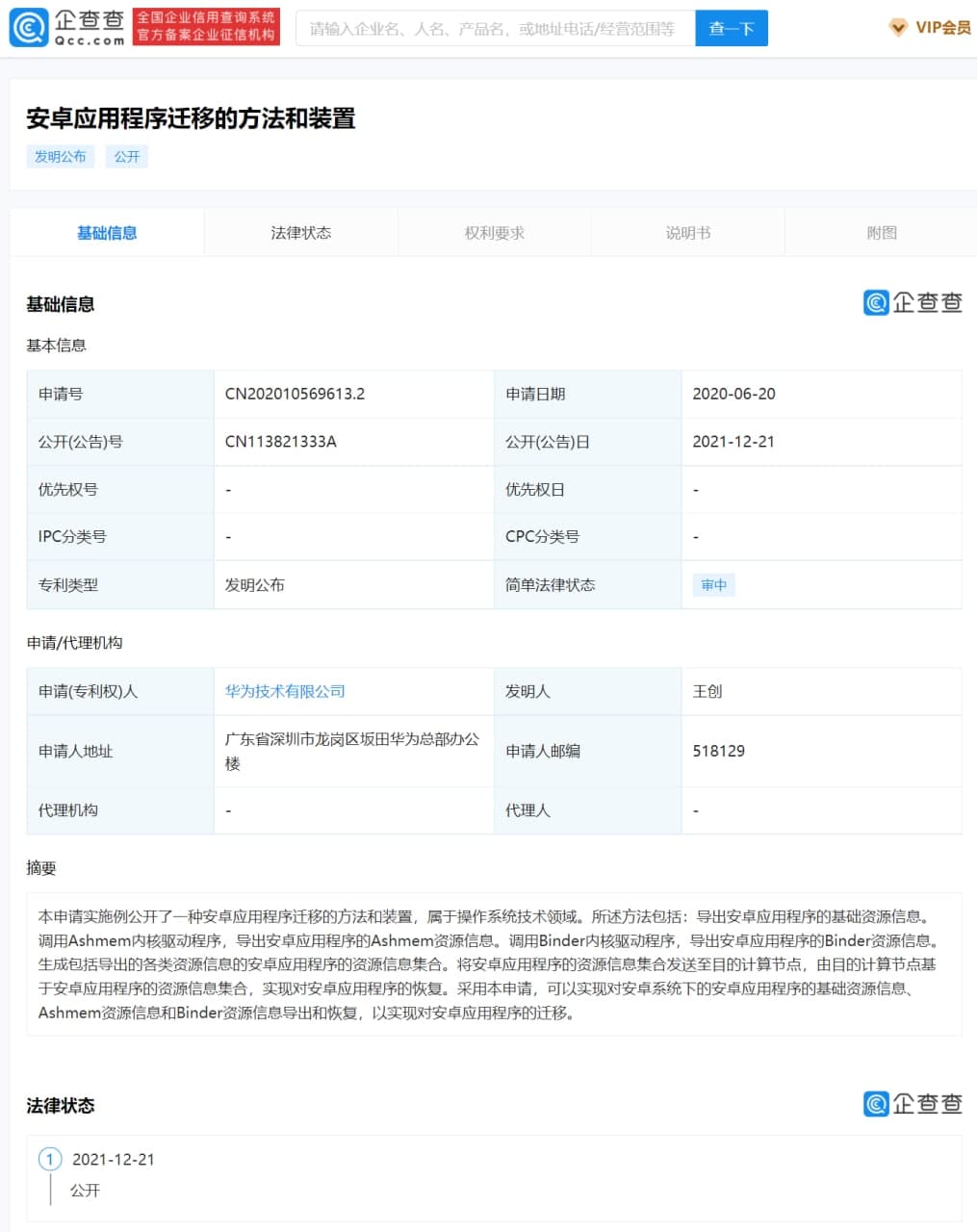Click the 查一下 search button

pyautogui.click(x=731, y=28)
